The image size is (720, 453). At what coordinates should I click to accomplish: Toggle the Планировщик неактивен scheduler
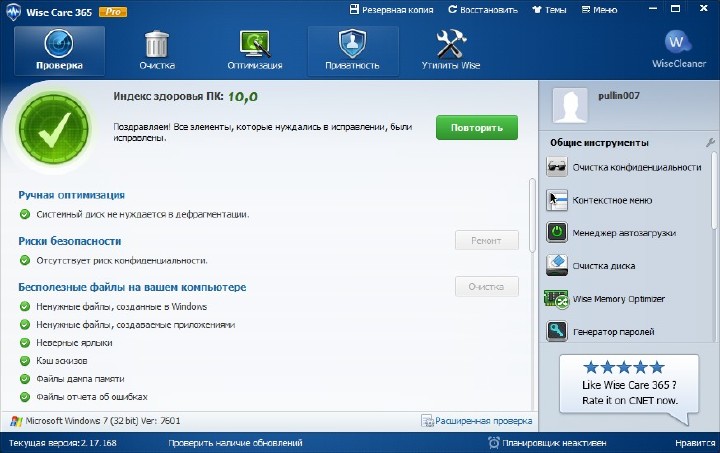coord(547,443)
